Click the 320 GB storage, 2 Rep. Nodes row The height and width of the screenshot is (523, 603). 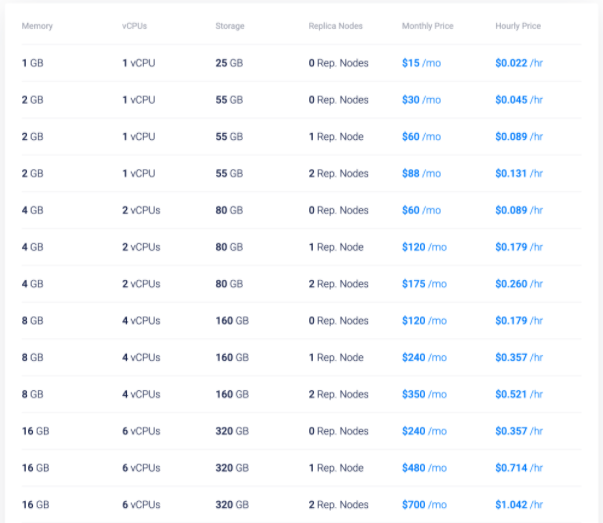(x=301, y=505)
